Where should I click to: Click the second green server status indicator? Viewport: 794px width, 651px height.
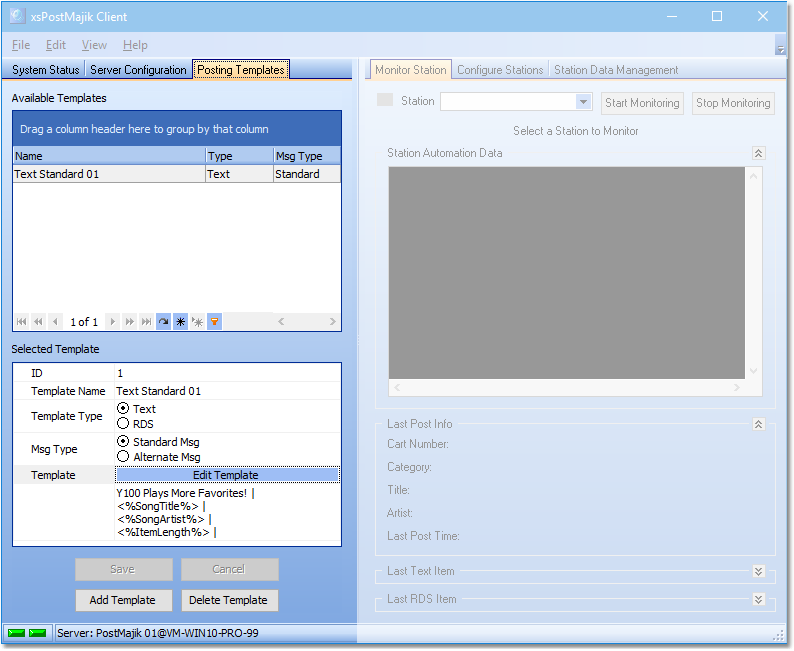tap(37, 633)
